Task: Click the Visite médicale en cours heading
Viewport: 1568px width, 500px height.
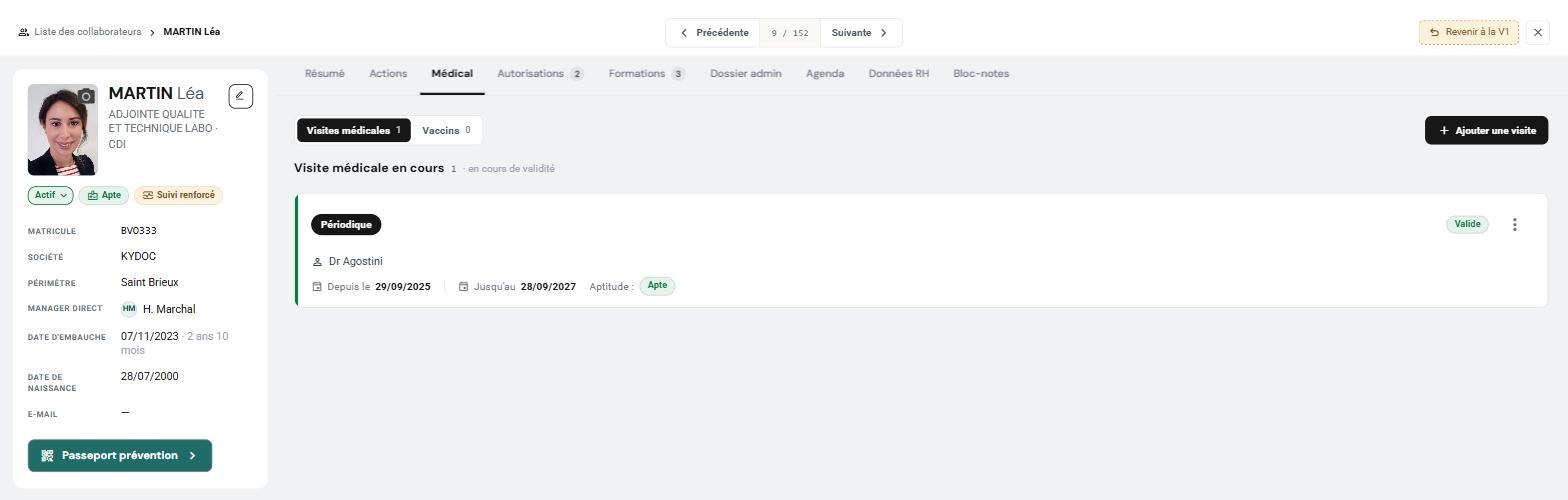Action: [x=369, y=168]
